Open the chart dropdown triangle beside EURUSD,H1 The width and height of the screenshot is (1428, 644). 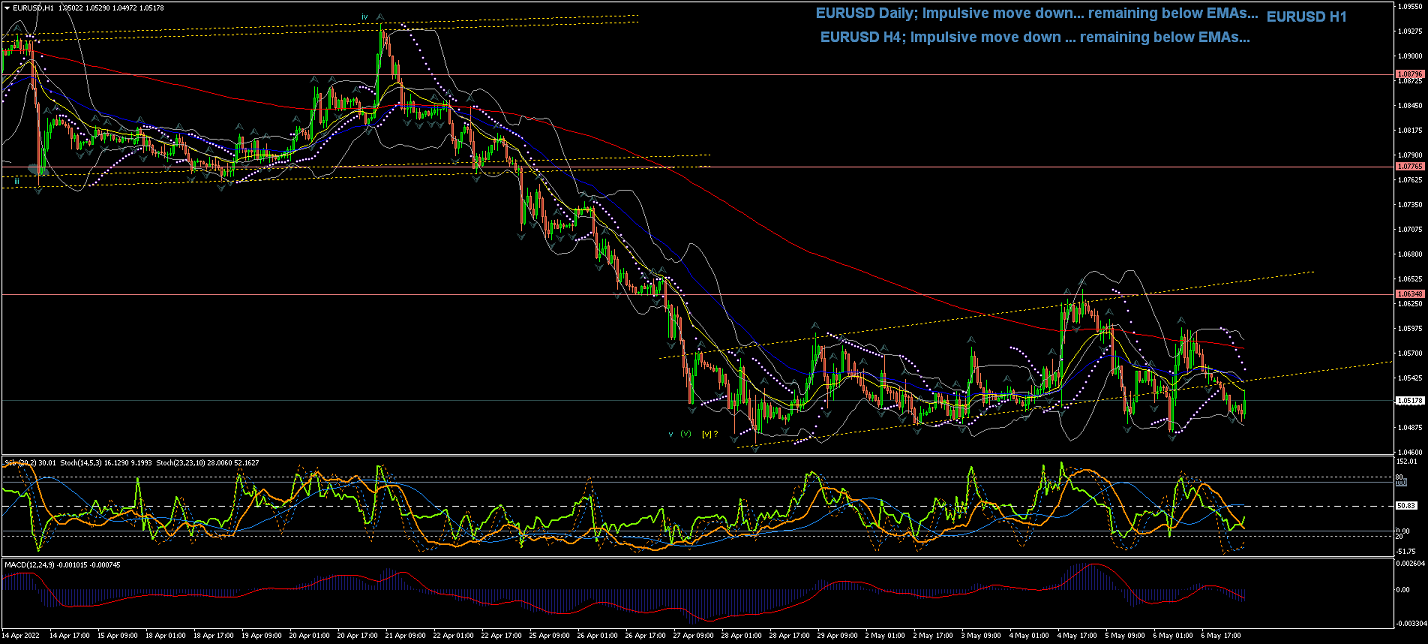[x=5, y=7]
